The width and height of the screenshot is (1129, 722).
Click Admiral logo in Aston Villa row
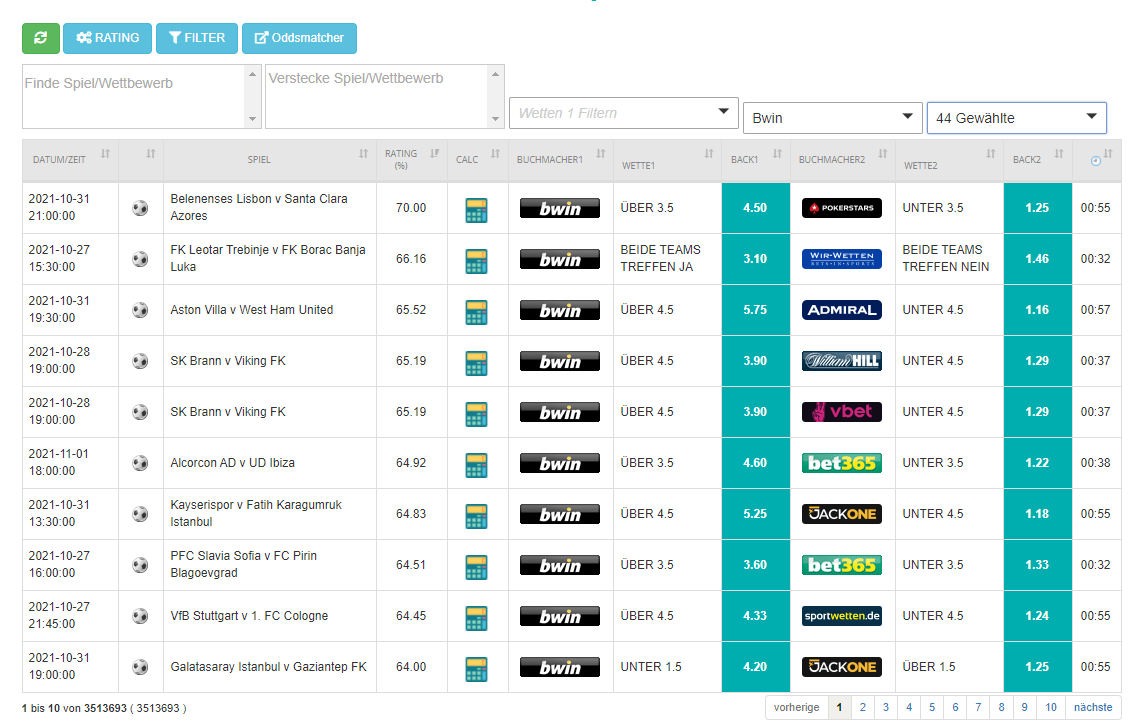coord(842,310)
